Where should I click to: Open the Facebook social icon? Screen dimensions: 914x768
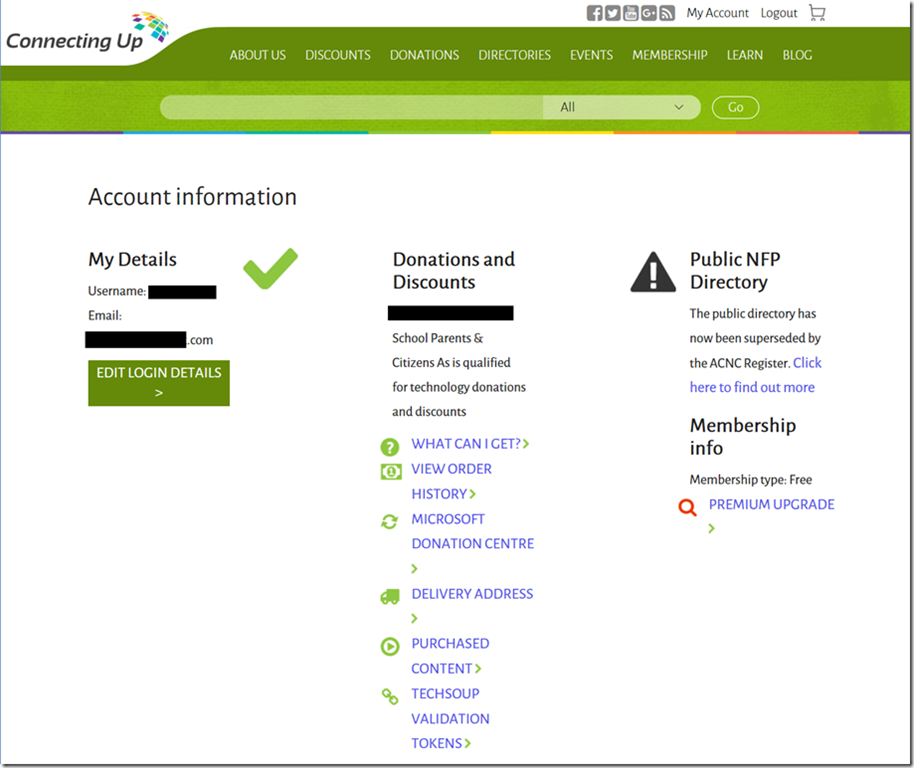[x=595, y=13]
